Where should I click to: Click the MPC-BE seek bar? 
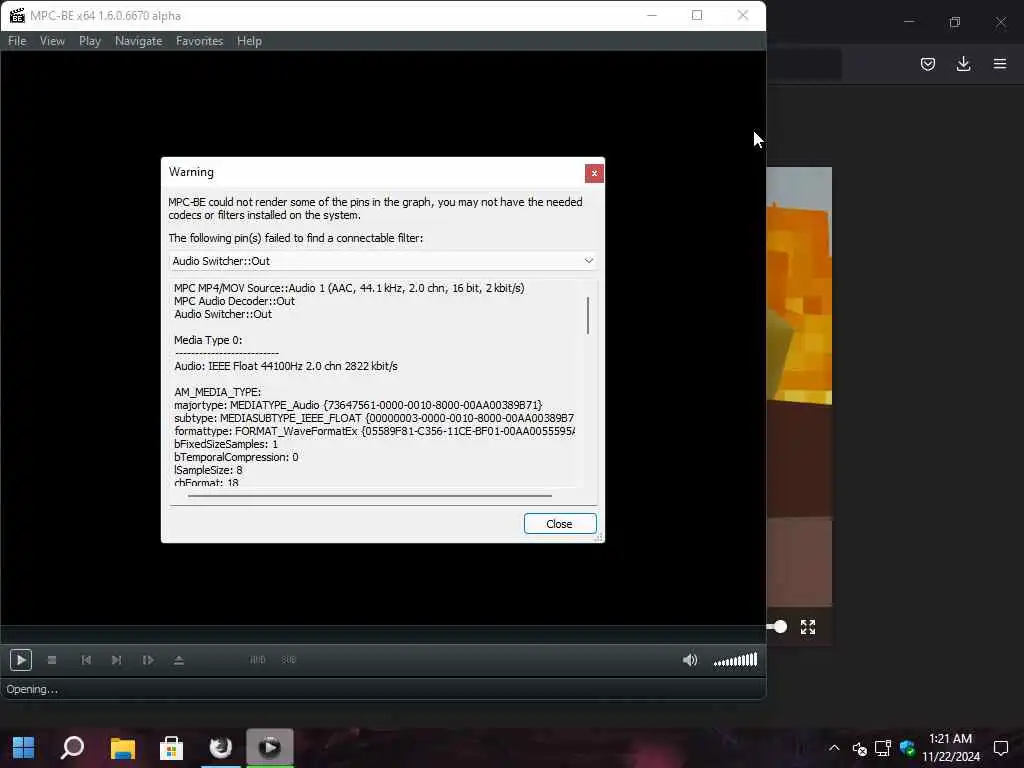tap(383, 633)
